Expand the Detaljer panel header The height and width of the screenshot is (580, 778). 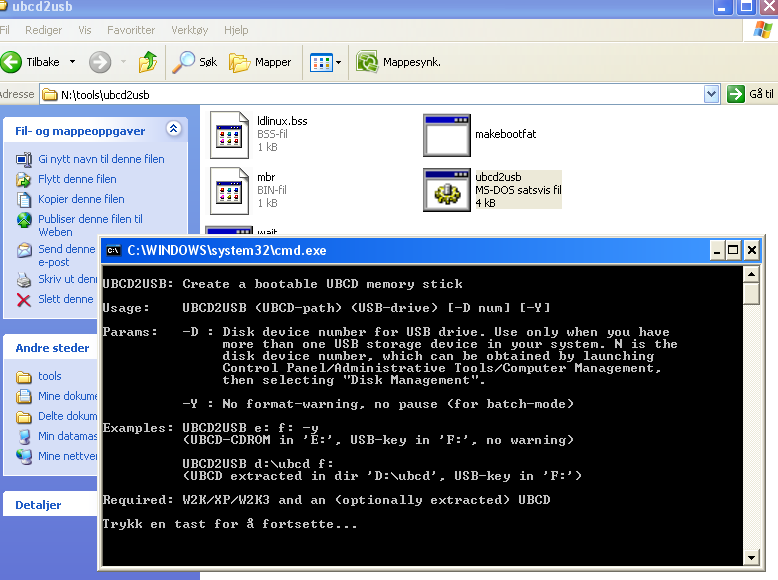(x=51, y=505)
